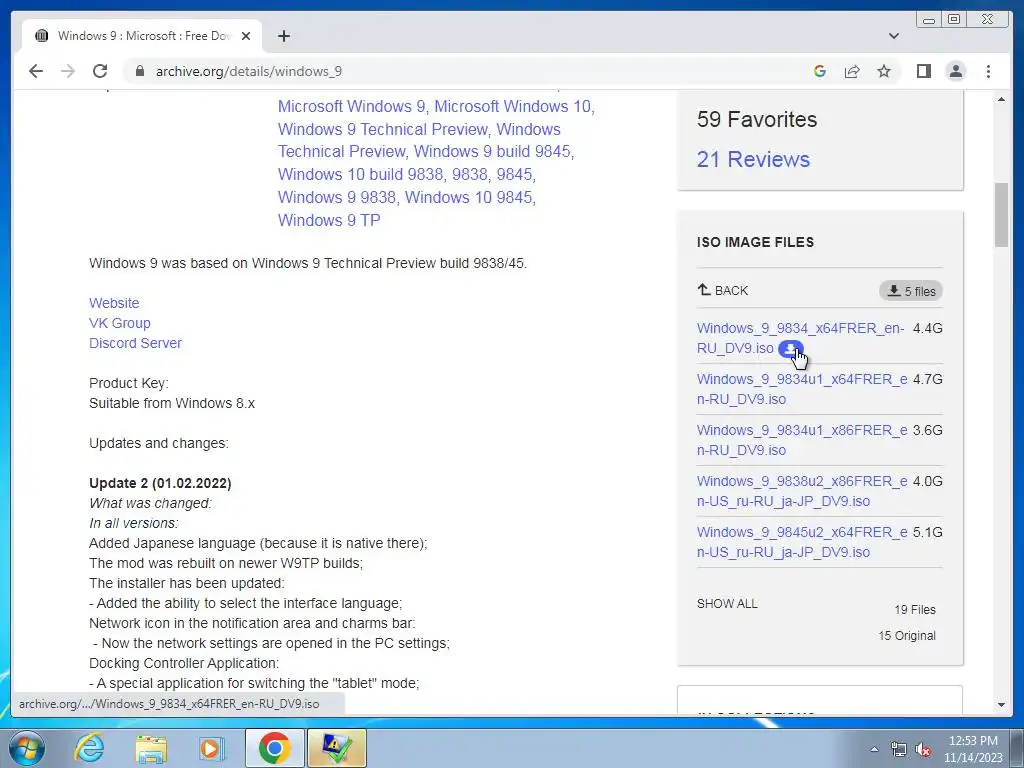This screenshot has width=1024, height=768.
Task: Toggle the browser side panel icon
Action: pos(923,71)
